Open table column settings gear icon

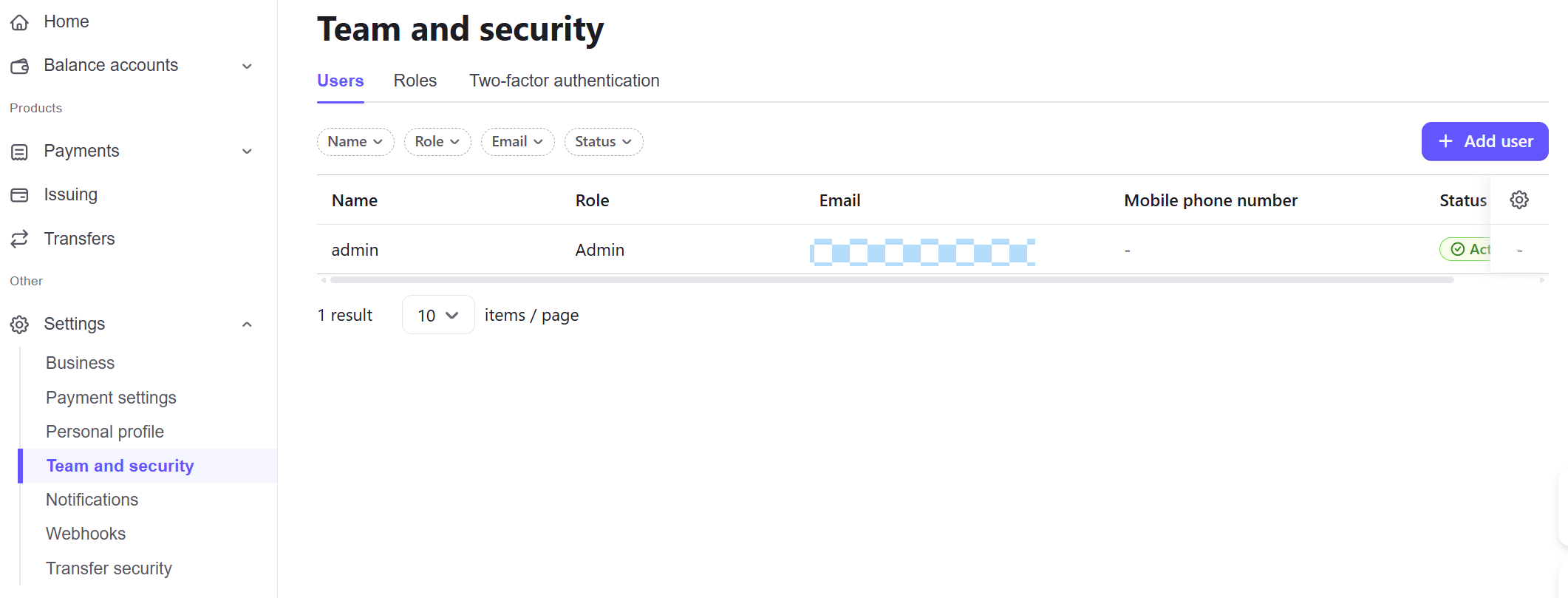tap(1519, 200)
